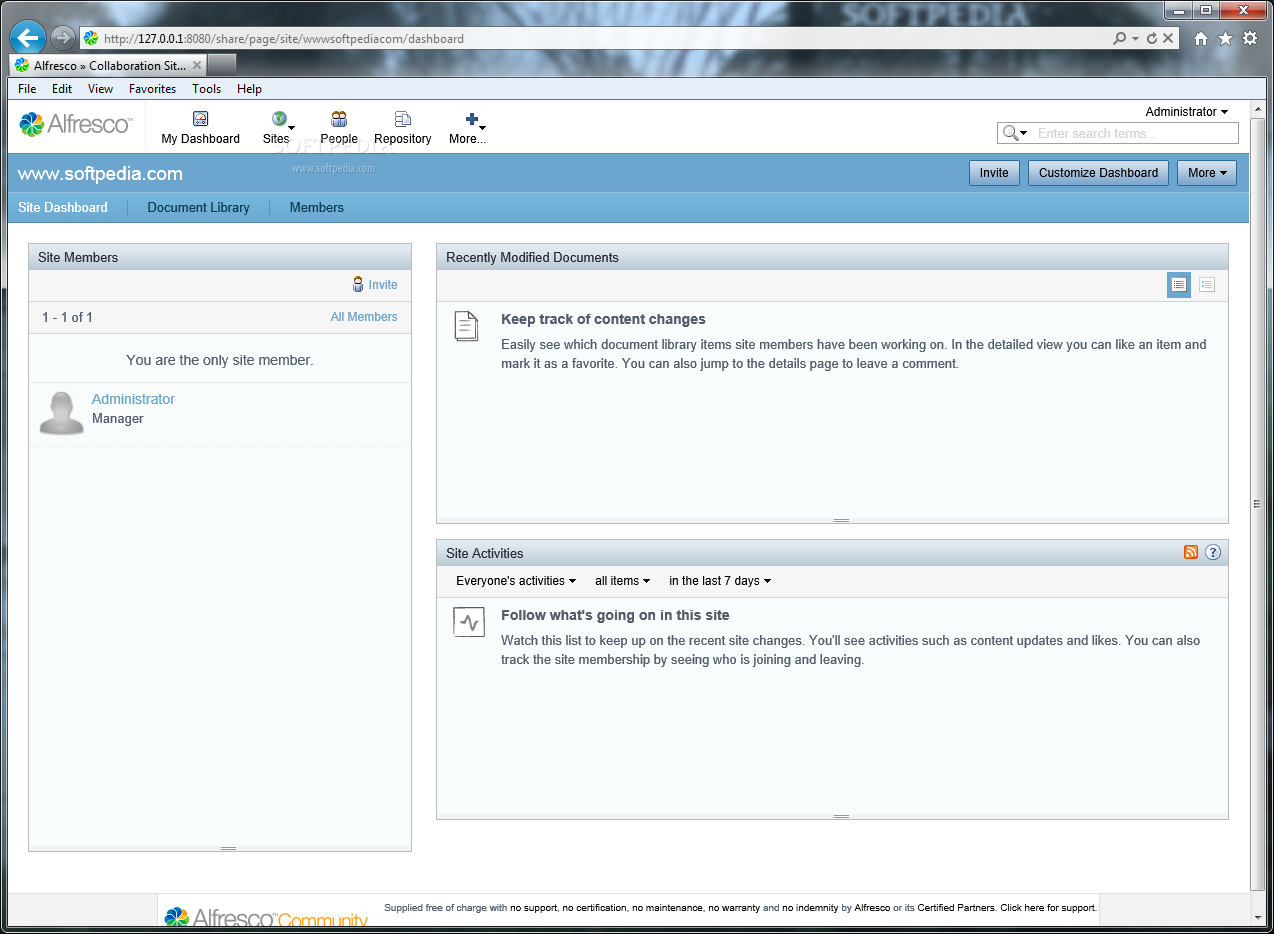The width and height of the screenshot is (1274, 934).
Task: Grab the Recently Modified Documents resize handle
Action: tap(841, 520)
